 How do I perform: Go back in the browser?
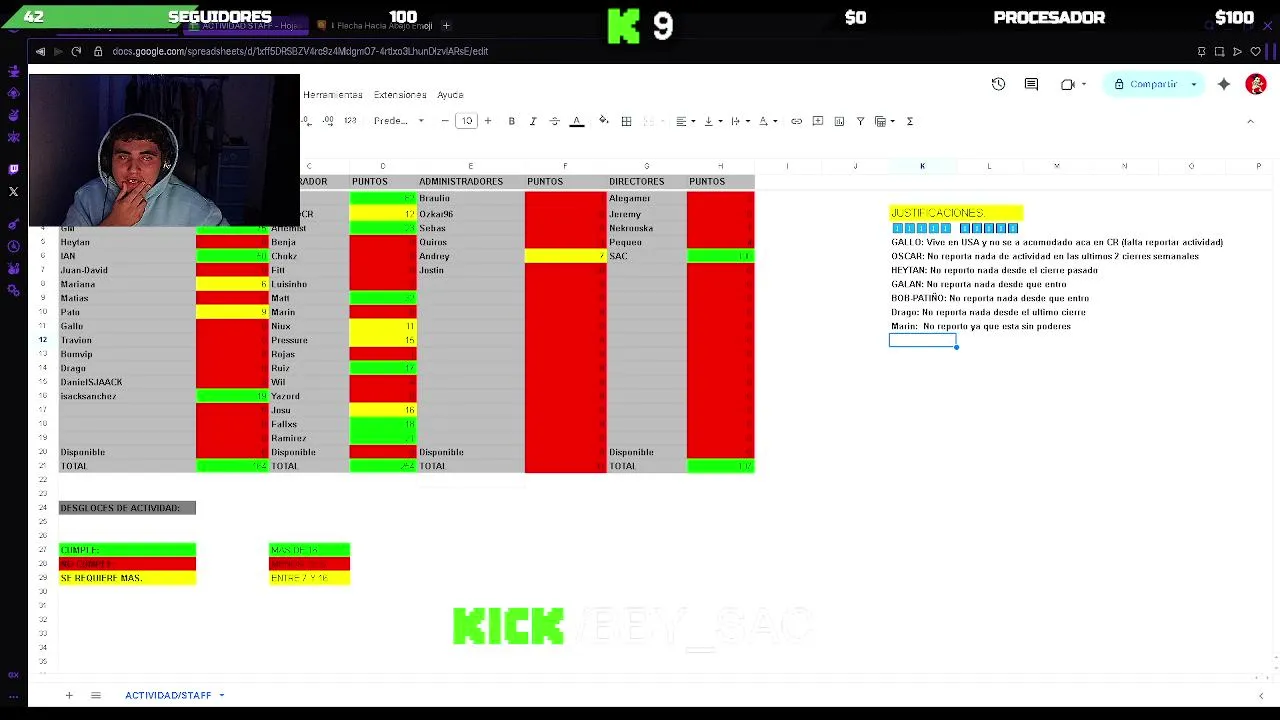(x=40, y=51)
